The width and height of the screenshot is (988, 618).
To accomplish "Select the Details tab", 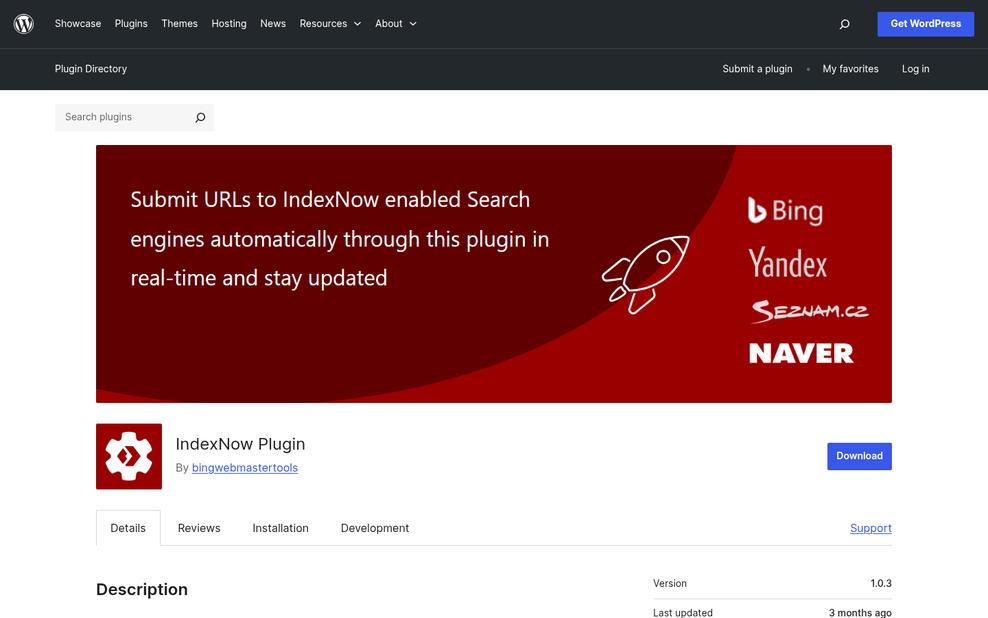I will [128, 528].
